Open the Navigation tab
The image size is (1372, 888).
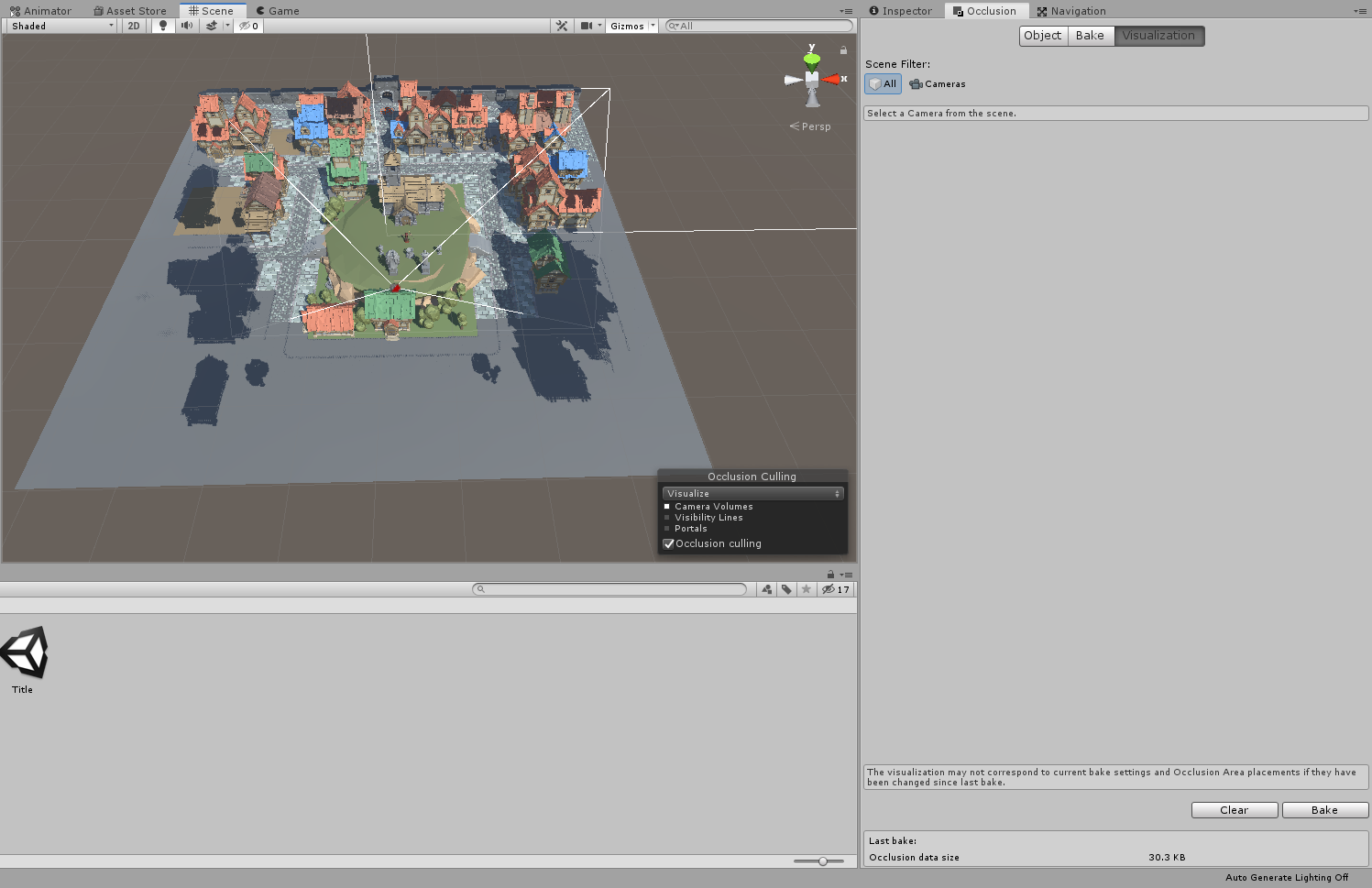1071,11
